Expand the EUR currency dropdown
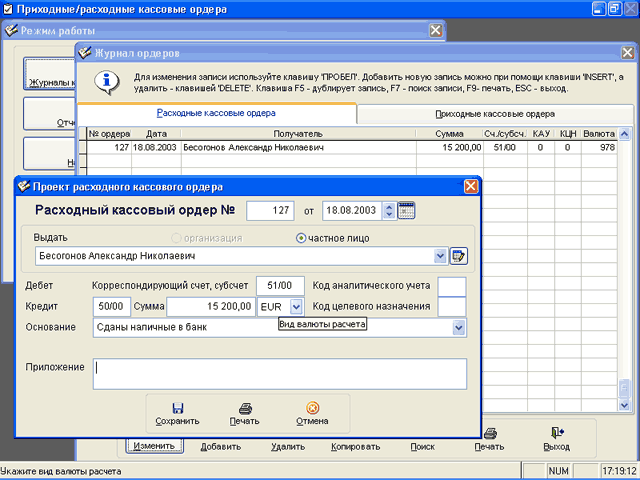Screen dimensions: 640x480 click(296, 307)
